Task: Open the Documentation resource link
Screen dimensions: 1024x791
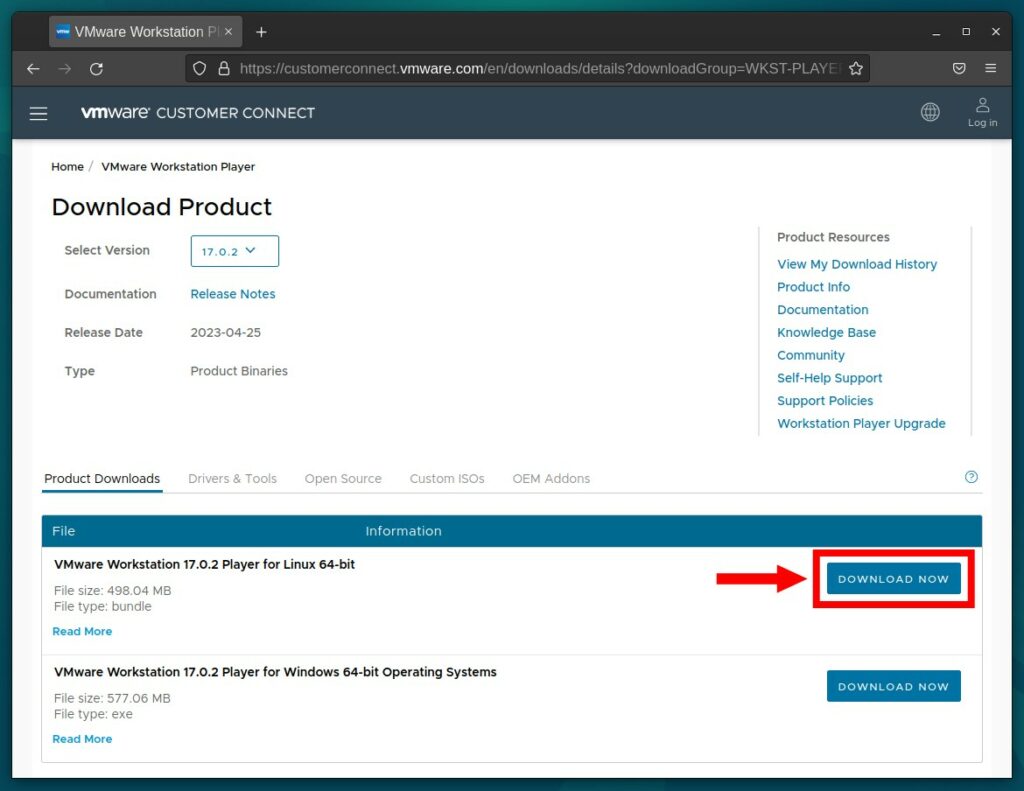Action: 822,310
